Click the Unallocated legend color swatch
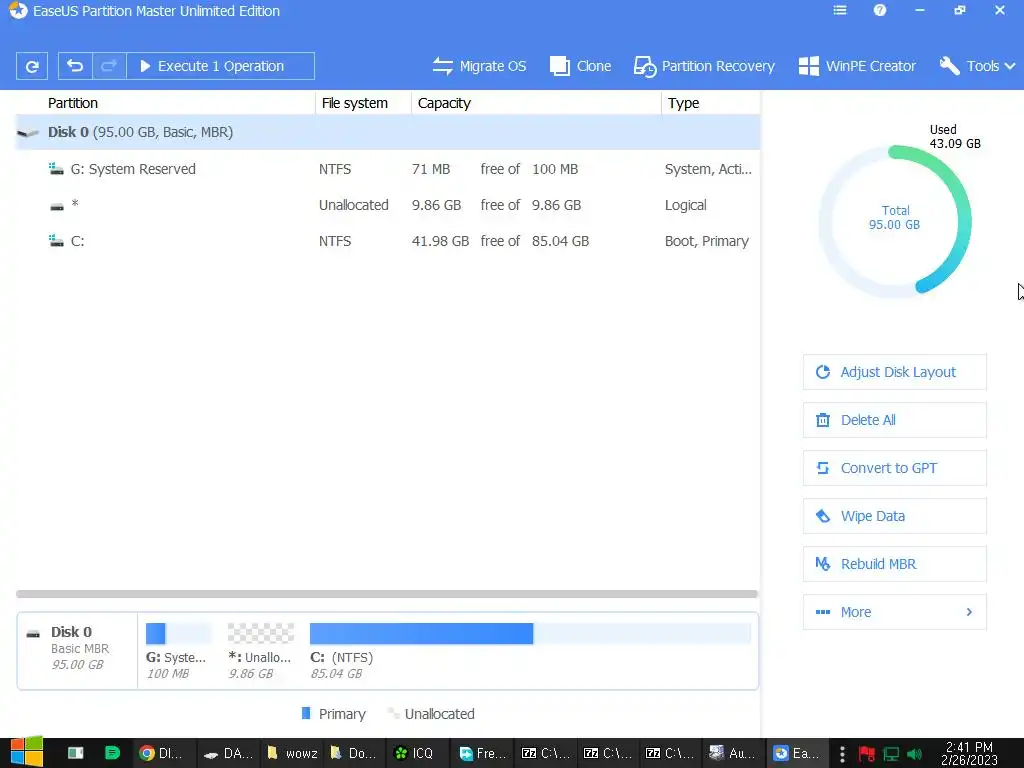Image resolution: width=1024 pixels, height=768 pixels. [392, 713]
